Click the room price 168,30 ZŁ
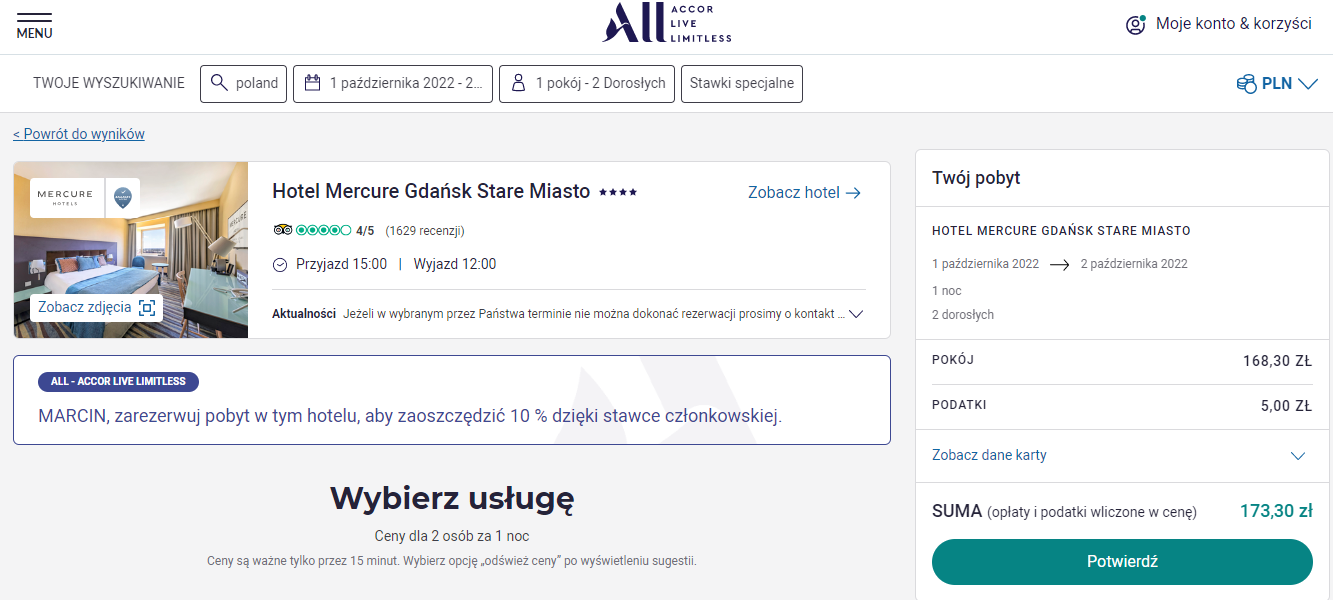This screenshot has width=1333, height=600. [1277, 361]
